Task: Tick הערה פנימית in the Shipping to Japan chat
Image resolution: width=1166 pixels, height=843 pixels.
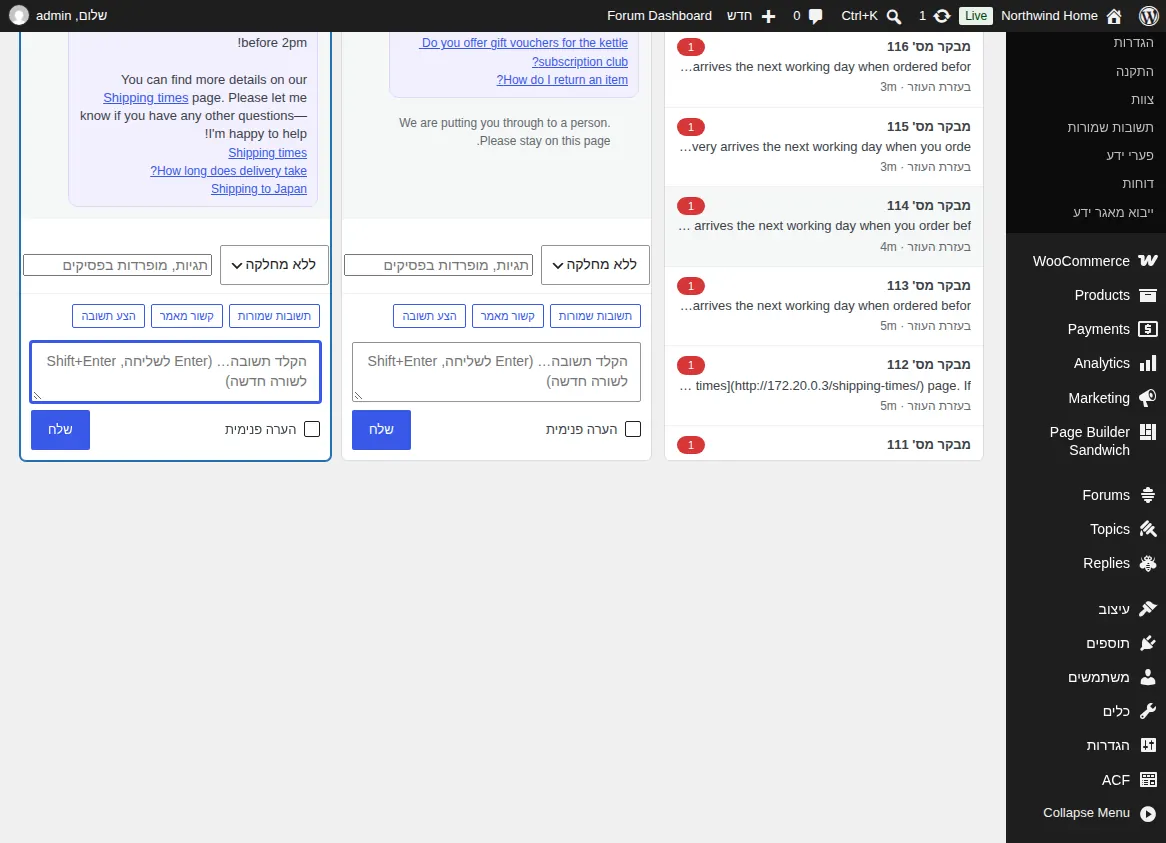Action: point(312,430)
